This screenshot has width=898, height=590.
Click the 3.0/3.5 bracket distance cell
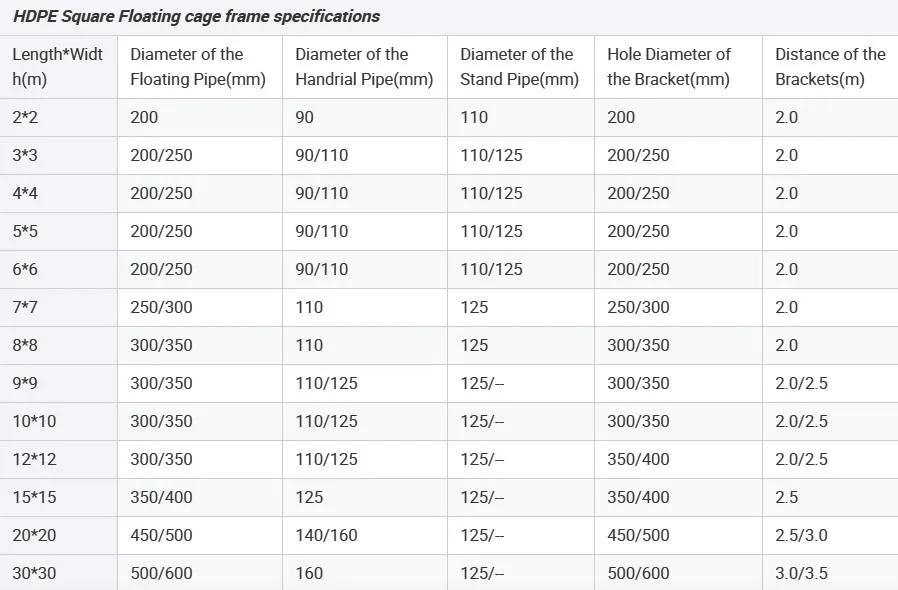[x=801, y=574]
